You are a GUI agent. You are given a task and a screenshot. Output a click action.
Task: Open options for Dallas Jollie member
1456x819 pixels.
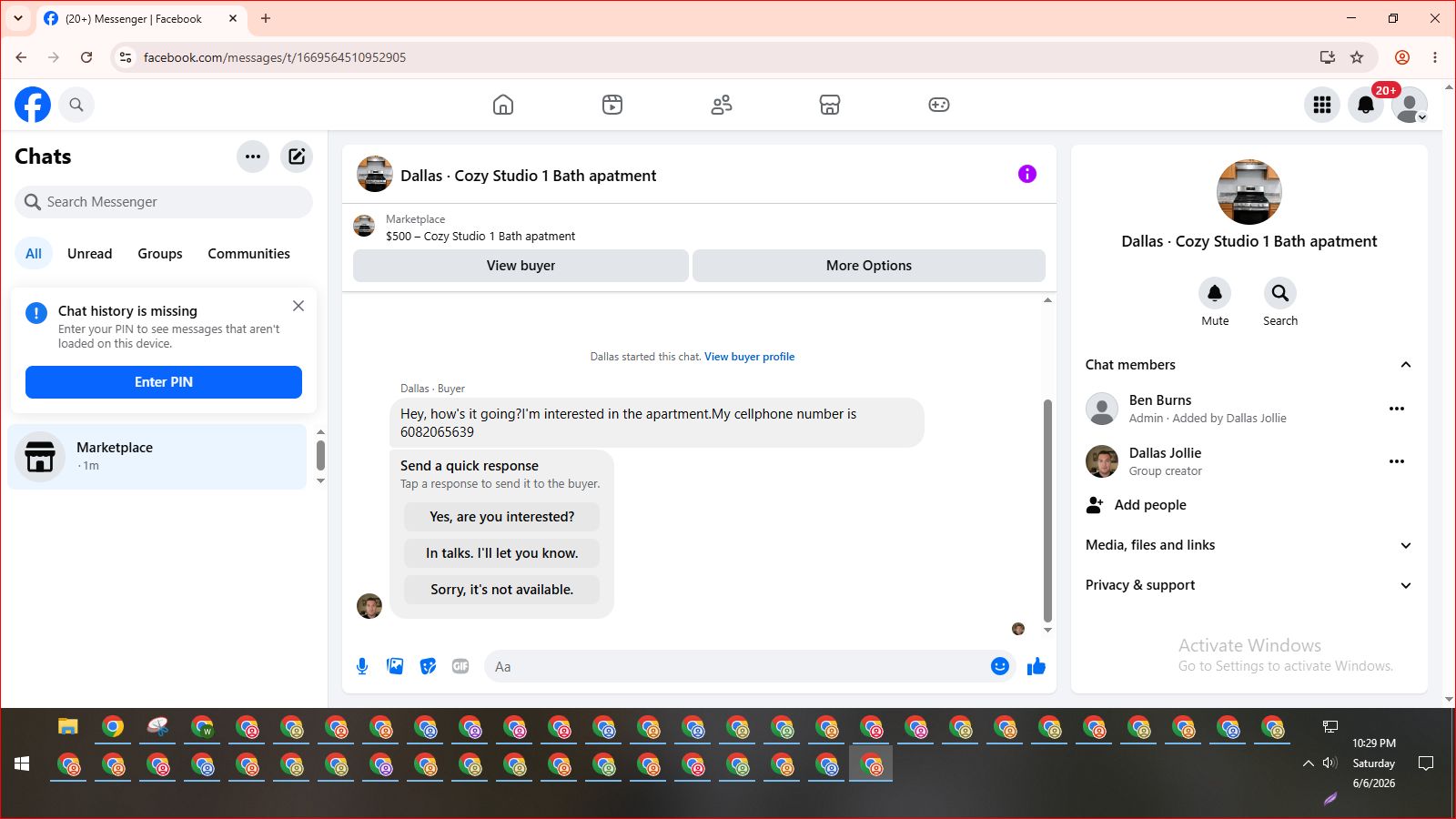1397,461
